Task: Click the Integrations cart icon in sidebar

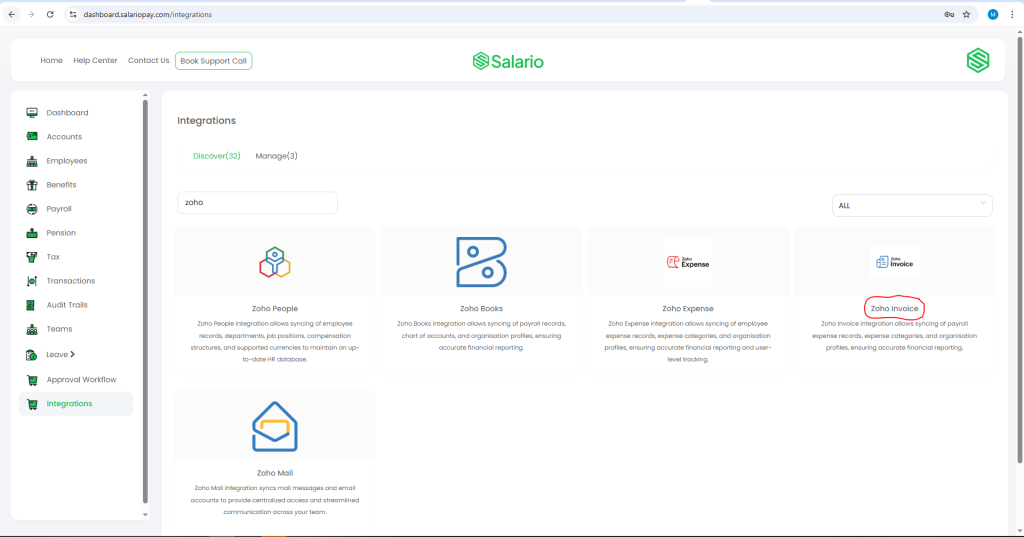Action: 31,404
